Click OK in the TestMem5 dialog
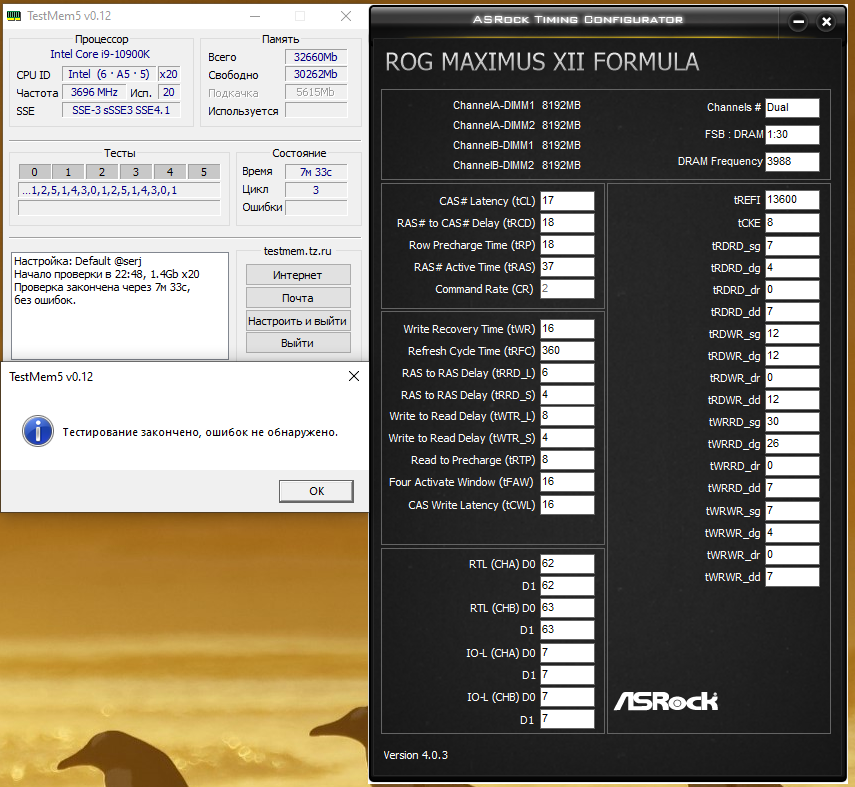Image resolution: width=855 pixels, height=787 pixels. click(x=316, y=491)
